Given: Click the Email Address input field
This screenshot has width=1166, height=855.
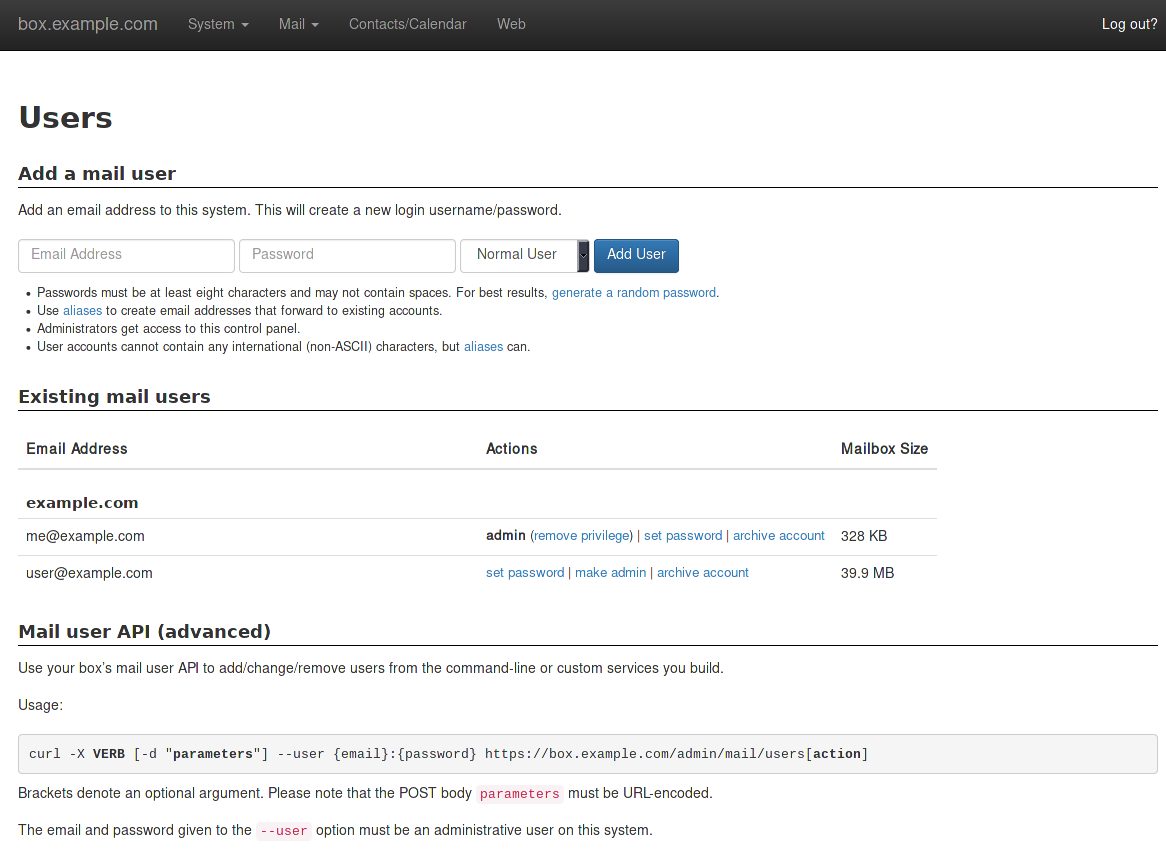Looking at the screenshot, I should [126, 255].
